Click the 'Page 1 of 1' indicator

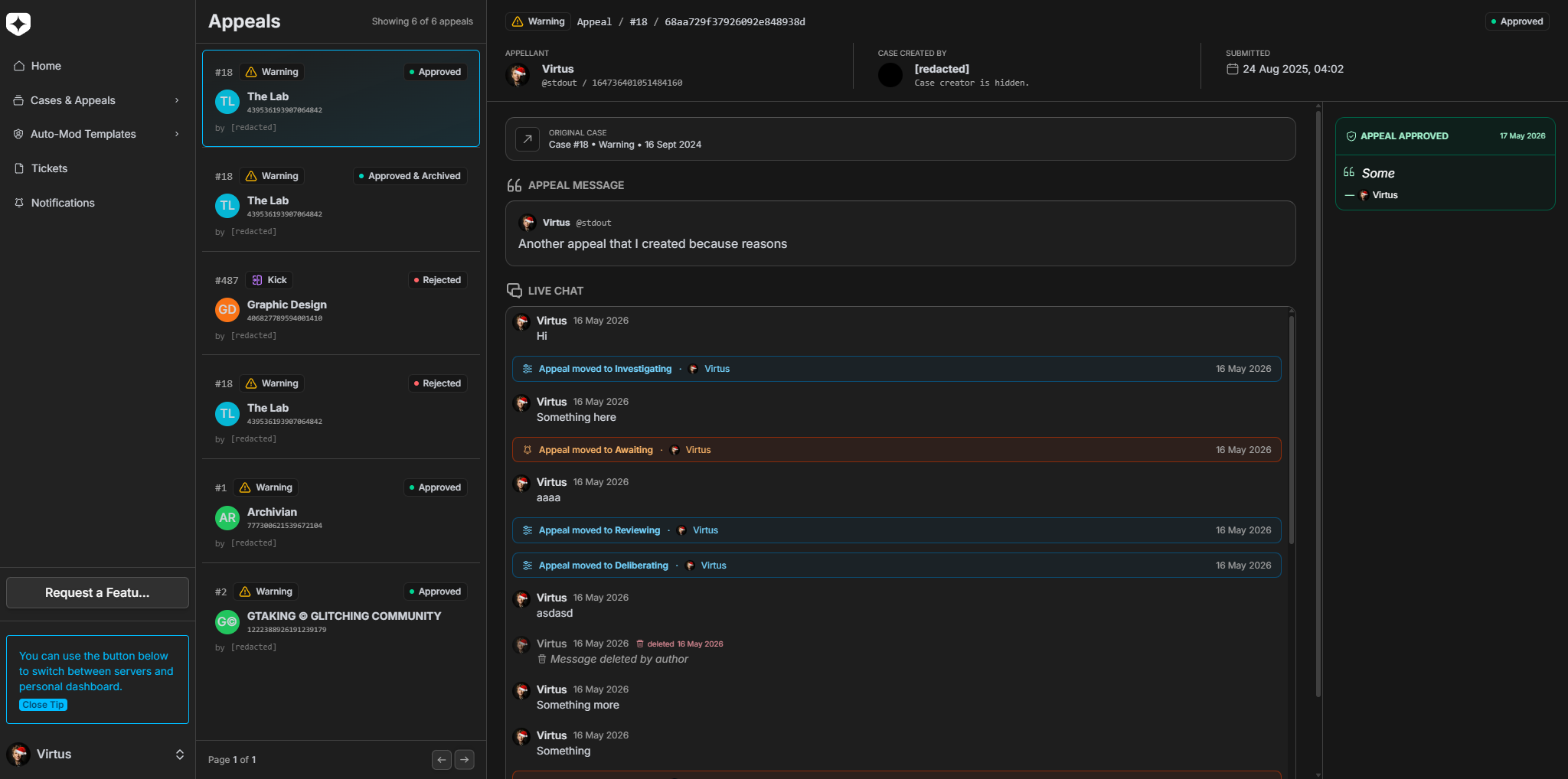(232, 760)
